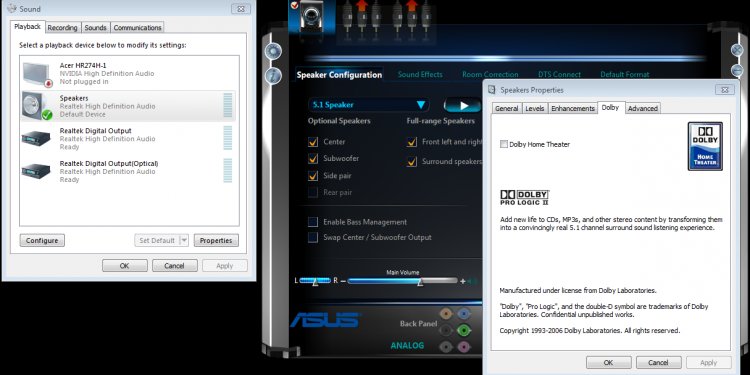Click the Realtek Digital Output(Optical) level meter
The image size is (750, 375).
(x=228, y=171)
